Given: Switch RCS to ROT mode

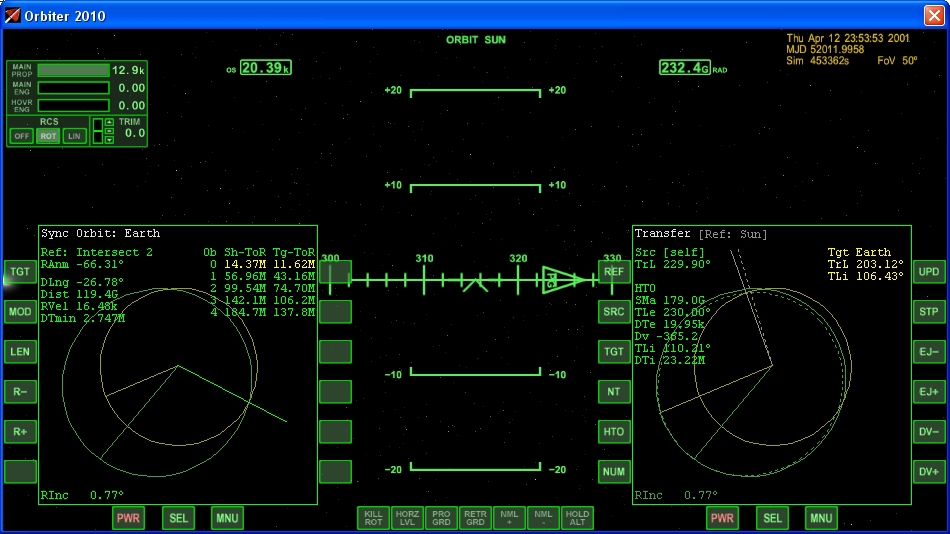Looking at the screenshot, I should pos(48,136).
